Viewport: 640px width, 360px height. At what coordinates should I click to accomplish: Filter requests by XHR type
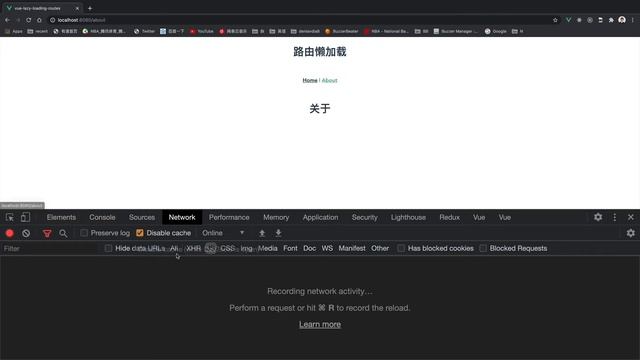click(193, 248)
